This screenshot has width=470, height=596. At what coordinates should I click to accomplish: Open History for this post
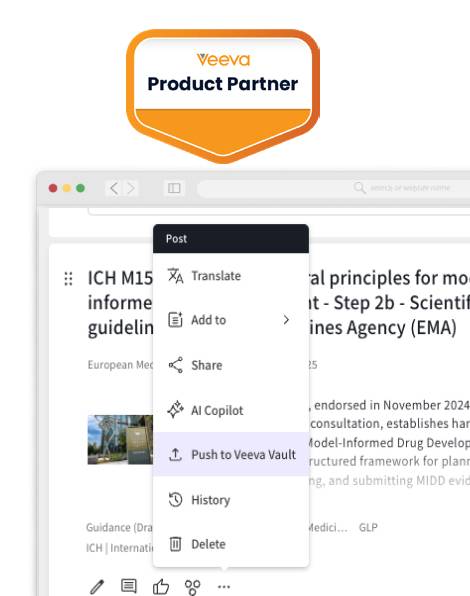(x=231, y=499)
